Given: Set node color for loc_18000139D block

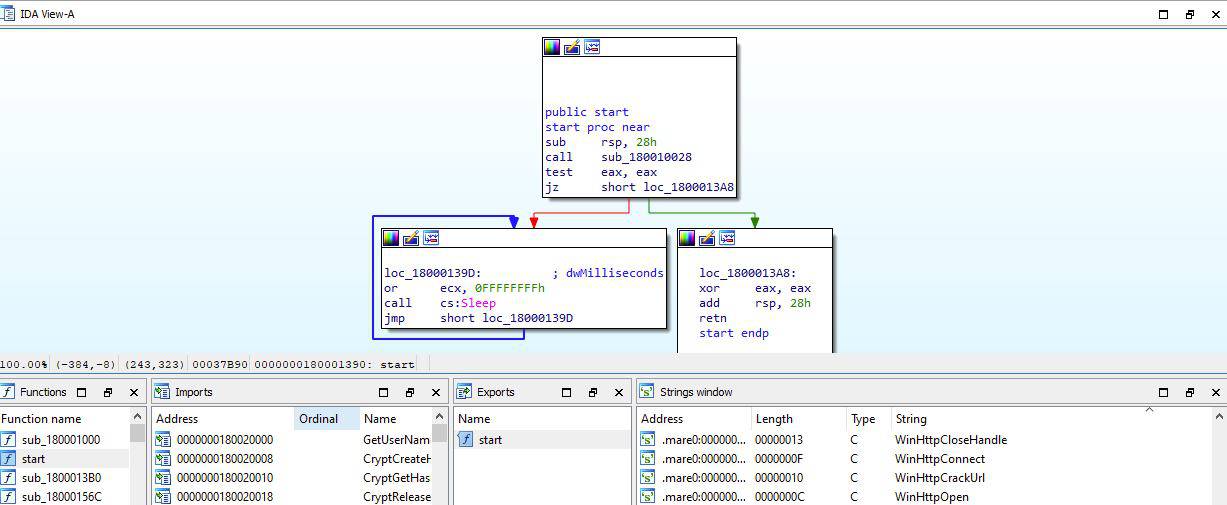Looking at the screenshot, I should pos(391,238).
